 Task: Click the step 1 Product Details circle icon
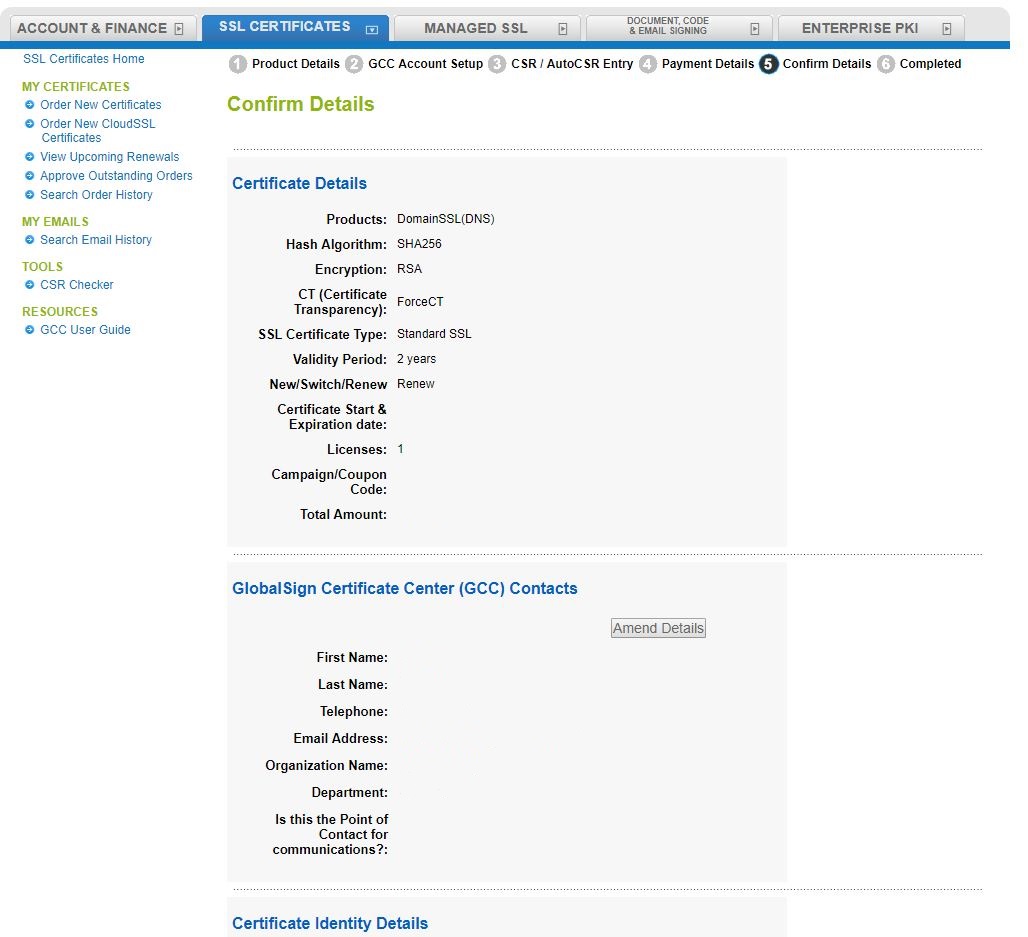(x=237, y=65)
